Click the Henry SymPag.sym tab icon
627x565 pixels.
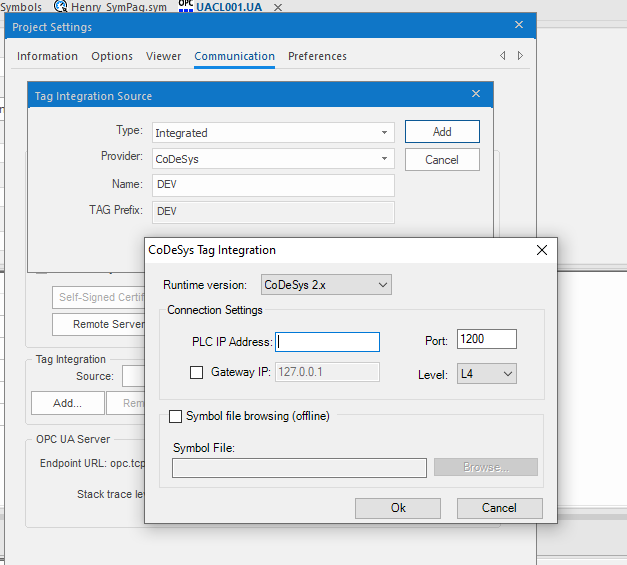pyautogui.click(x=61, y=6)
